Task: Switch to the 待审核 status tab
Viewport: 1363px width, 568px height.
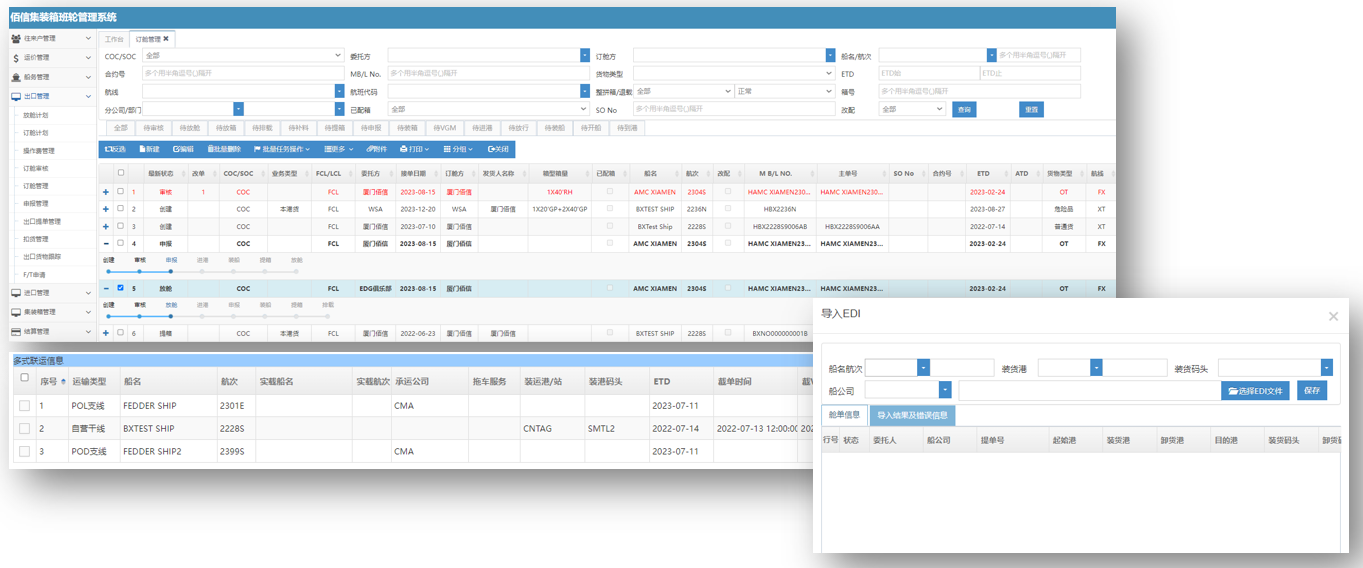Action: click(x=154, y=128)
